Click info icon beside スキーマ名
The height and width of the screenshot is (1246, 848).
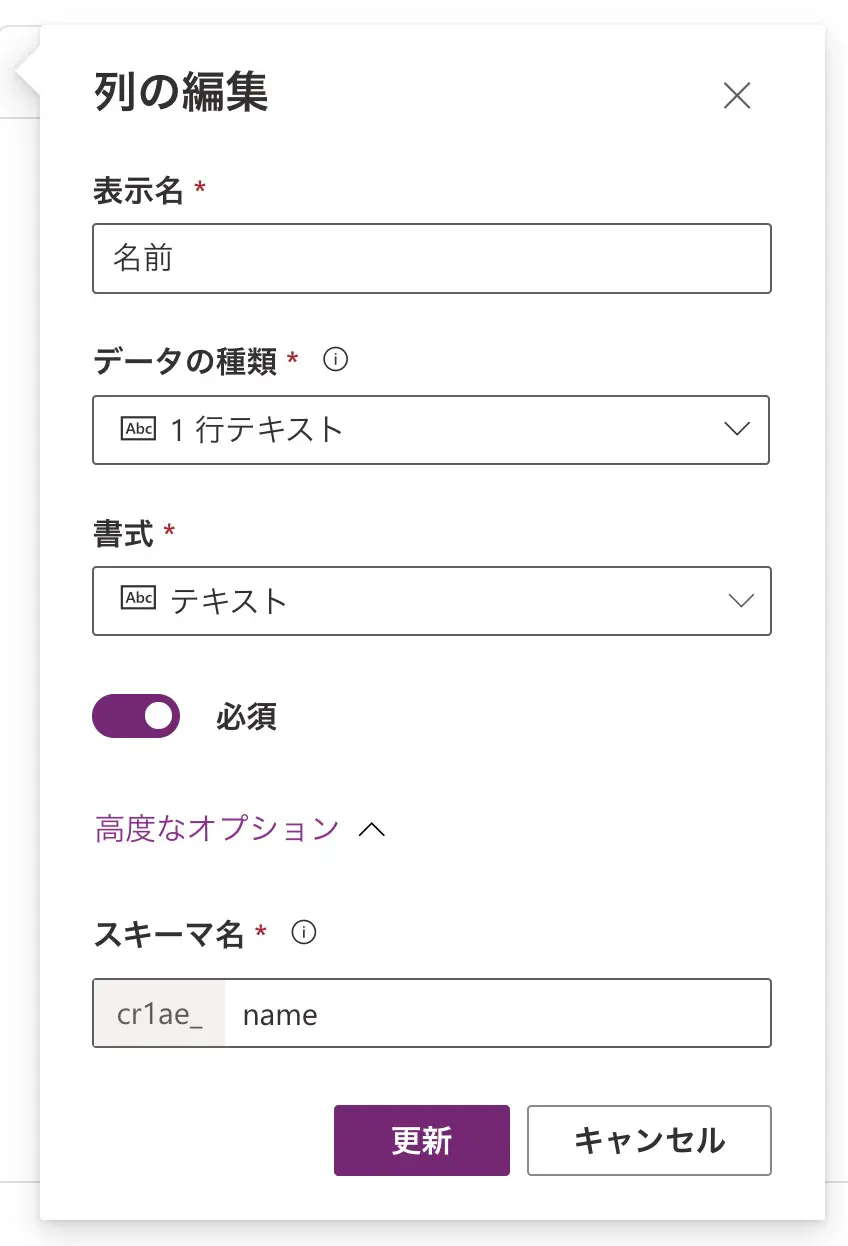tap(304, 933)
